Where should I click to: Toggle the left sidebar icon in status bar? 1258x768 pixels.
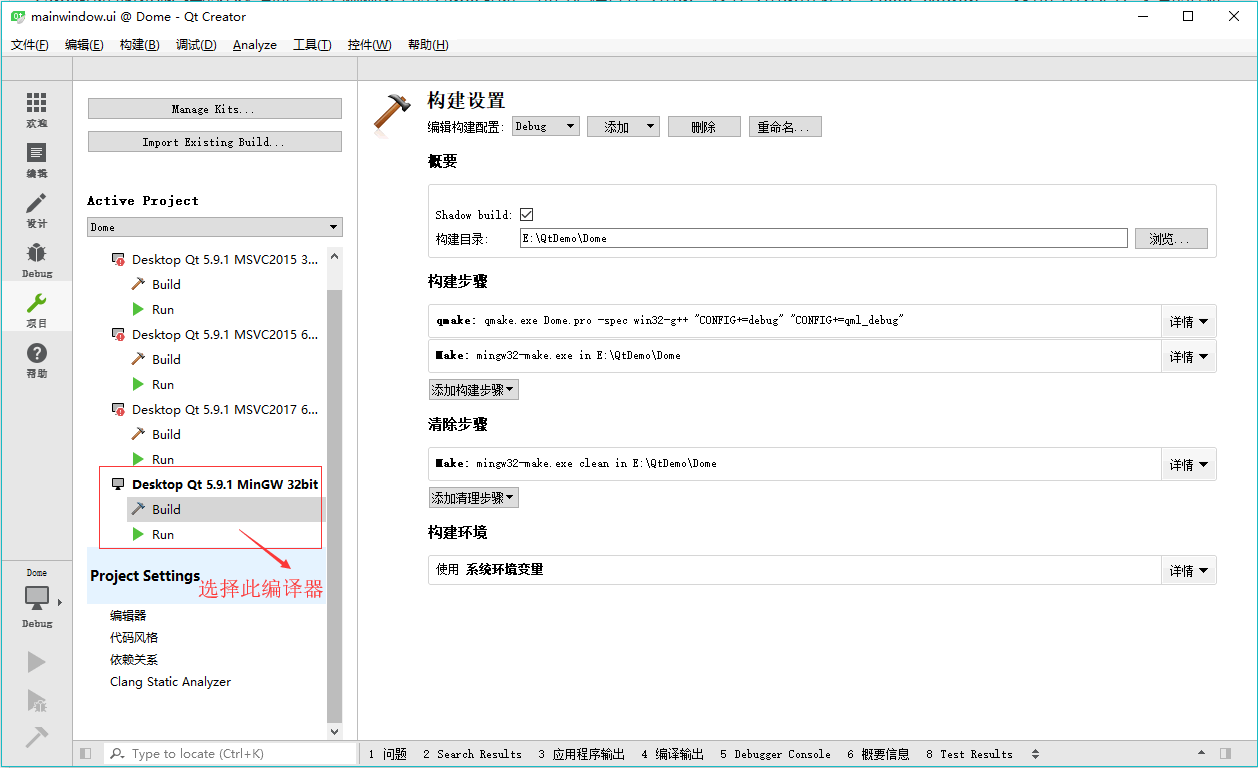pyautogui.click(x=86, y=754)
